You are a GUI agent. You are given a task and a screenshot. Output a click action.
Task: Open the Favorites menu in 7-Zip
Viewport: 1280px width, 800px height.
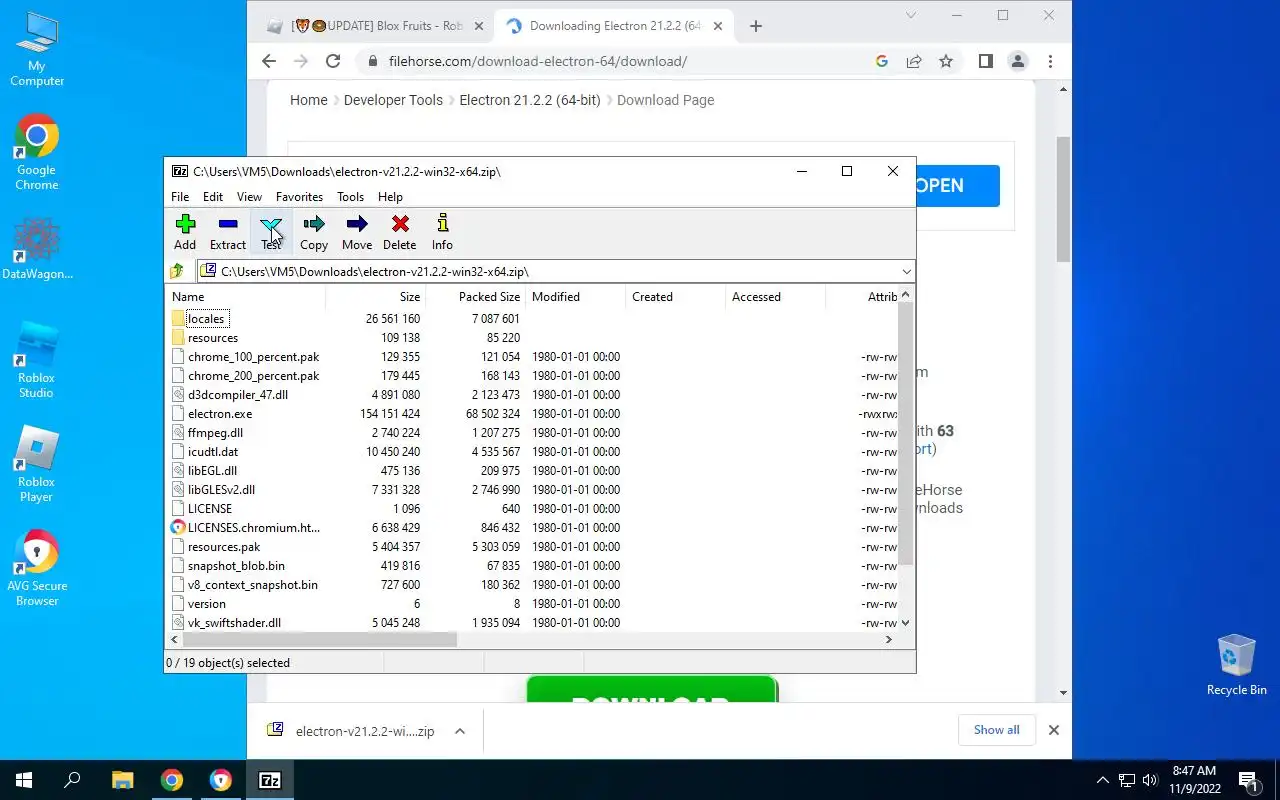click(x=299, y=197)
